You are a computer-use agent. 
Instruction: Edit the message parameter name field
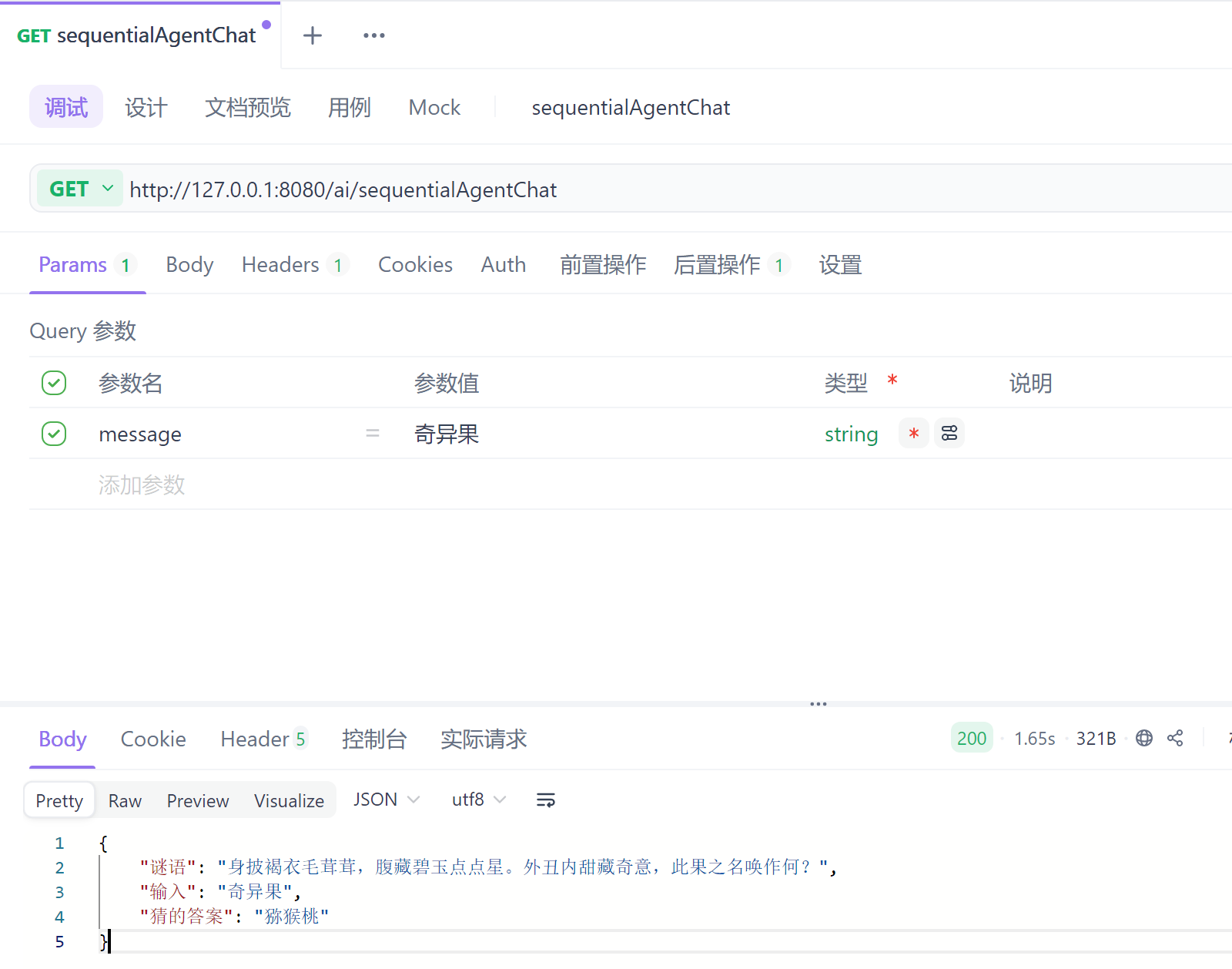pos(140,434)
